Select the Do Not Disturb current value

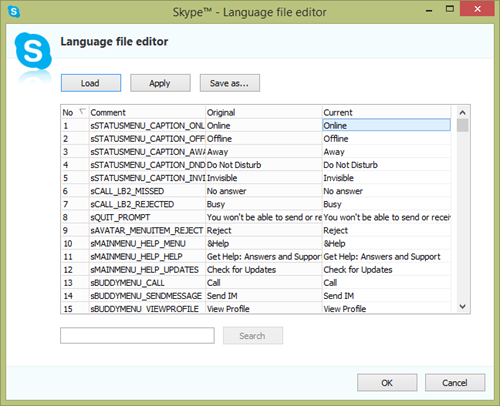click(350, 165)
